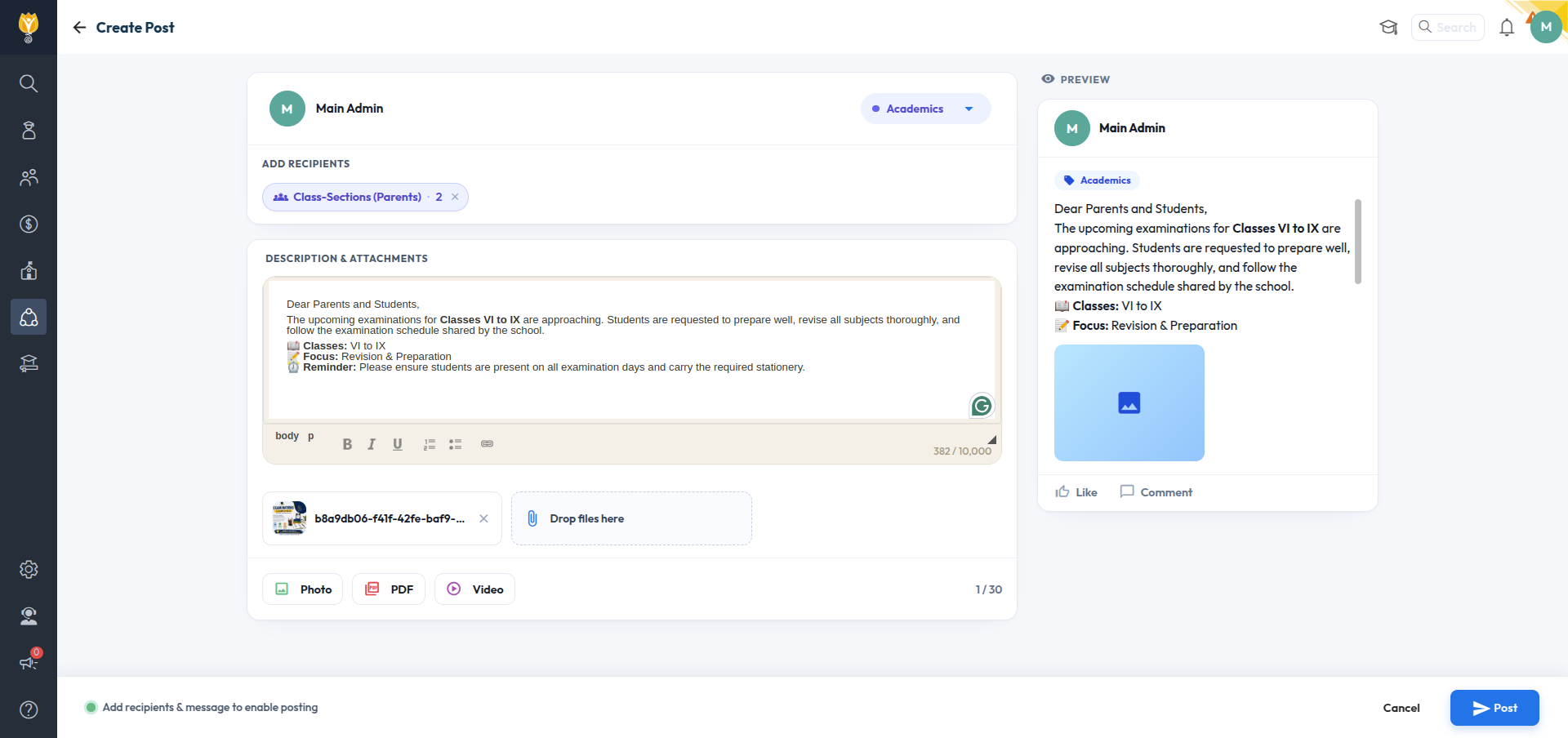Add a Video attachment
This screenshot has height=738, width=1568.
474,589
